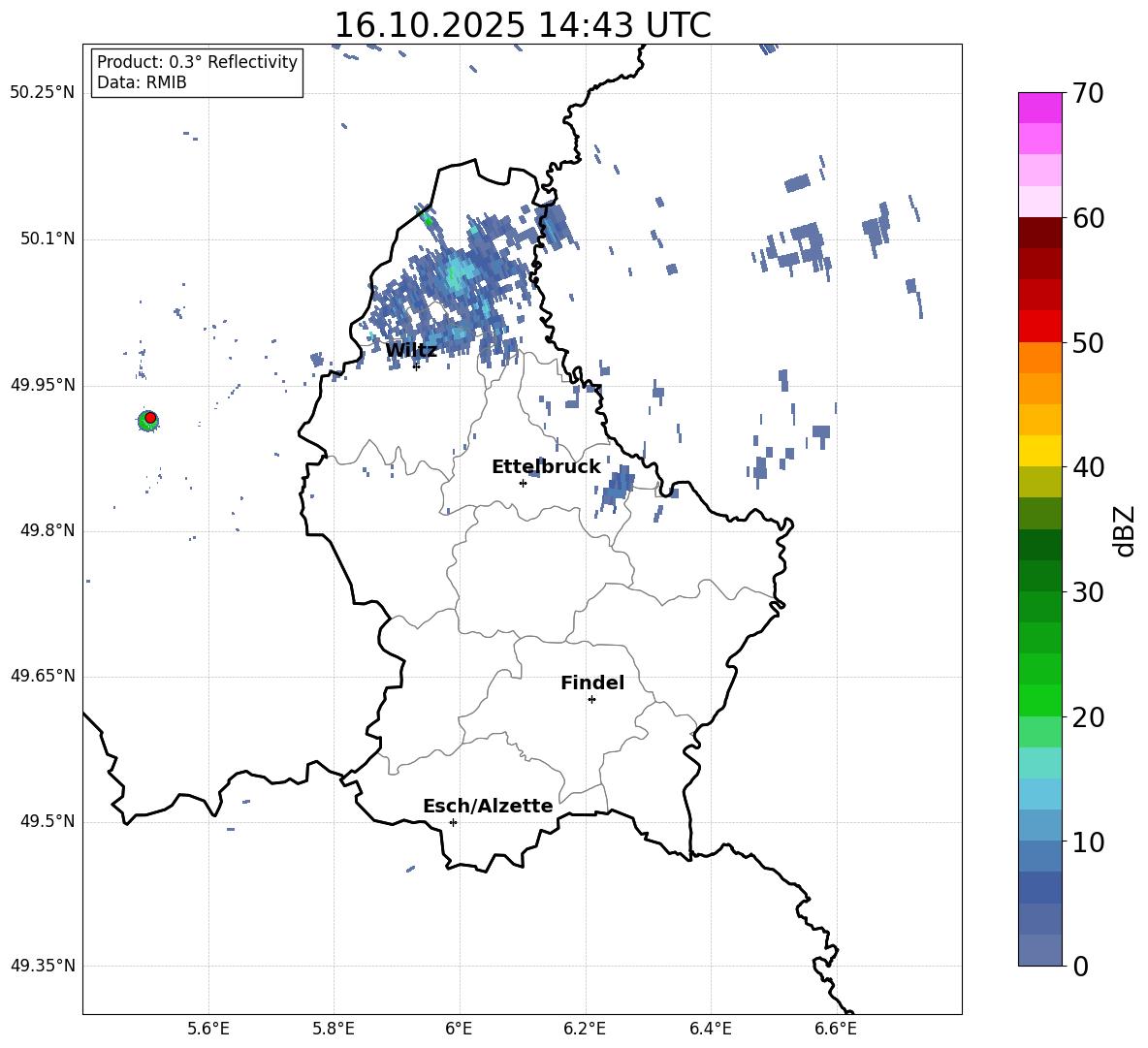Click the bright red 50 dBZ colorbar segment

click(x=1039, y=327)
